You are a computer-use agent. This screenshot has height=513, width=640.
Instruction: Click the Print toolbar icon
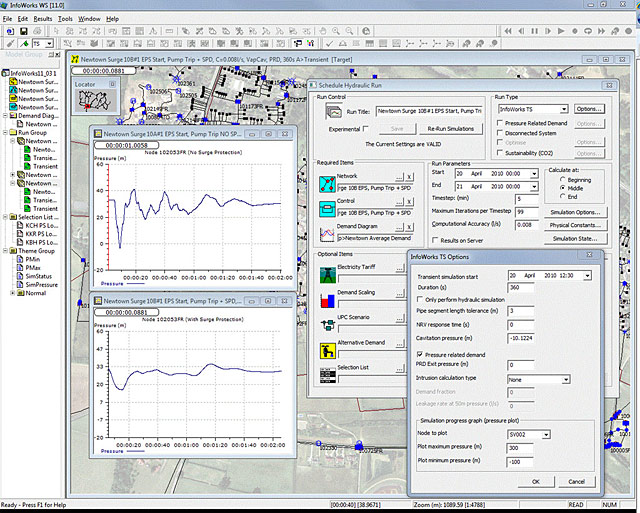click(37, 31)
